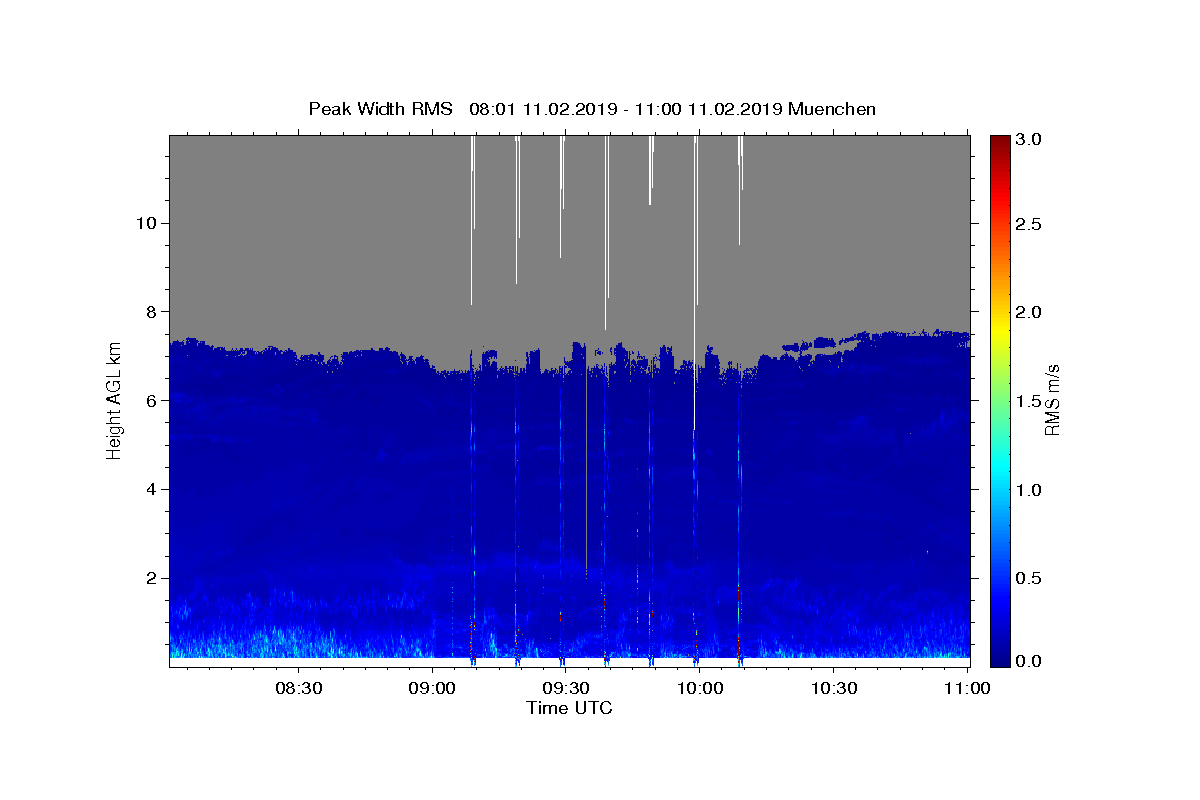This screenshot has height=800, width=1200.
Task: Click the colorbar value 3.0
Action: click(x=1030, y=140)
